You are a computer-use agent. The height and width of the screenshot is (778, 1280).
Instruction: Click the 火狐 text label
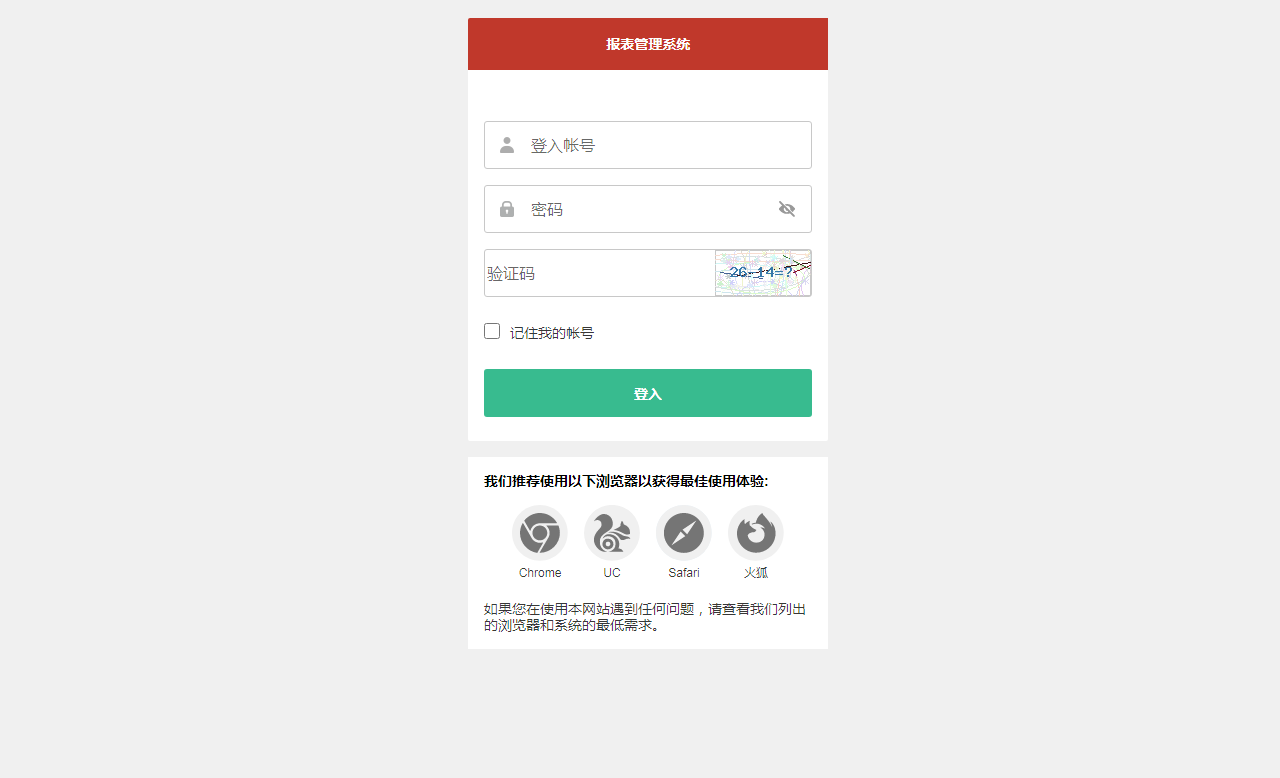click(x=756, y=573)
